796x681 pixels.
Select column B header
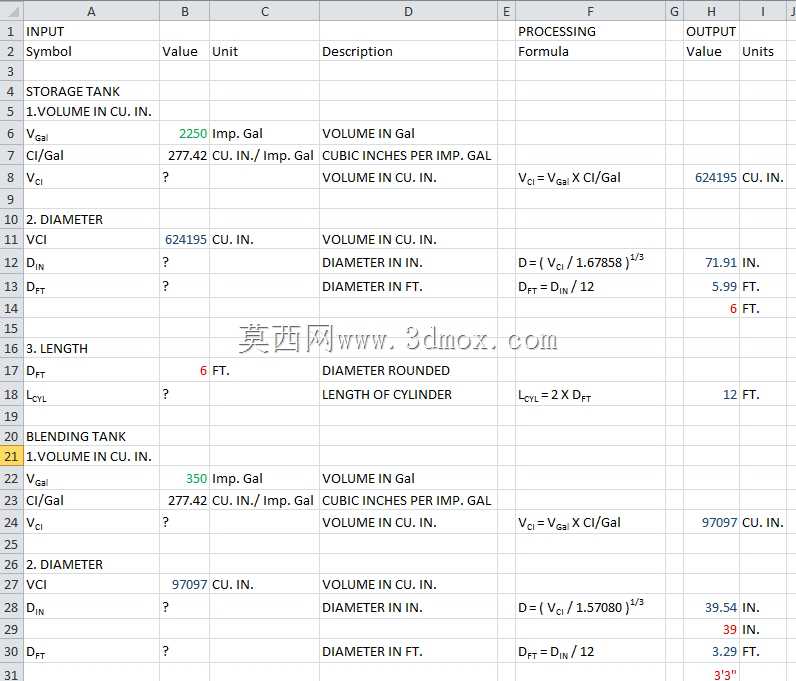[184, 11]
